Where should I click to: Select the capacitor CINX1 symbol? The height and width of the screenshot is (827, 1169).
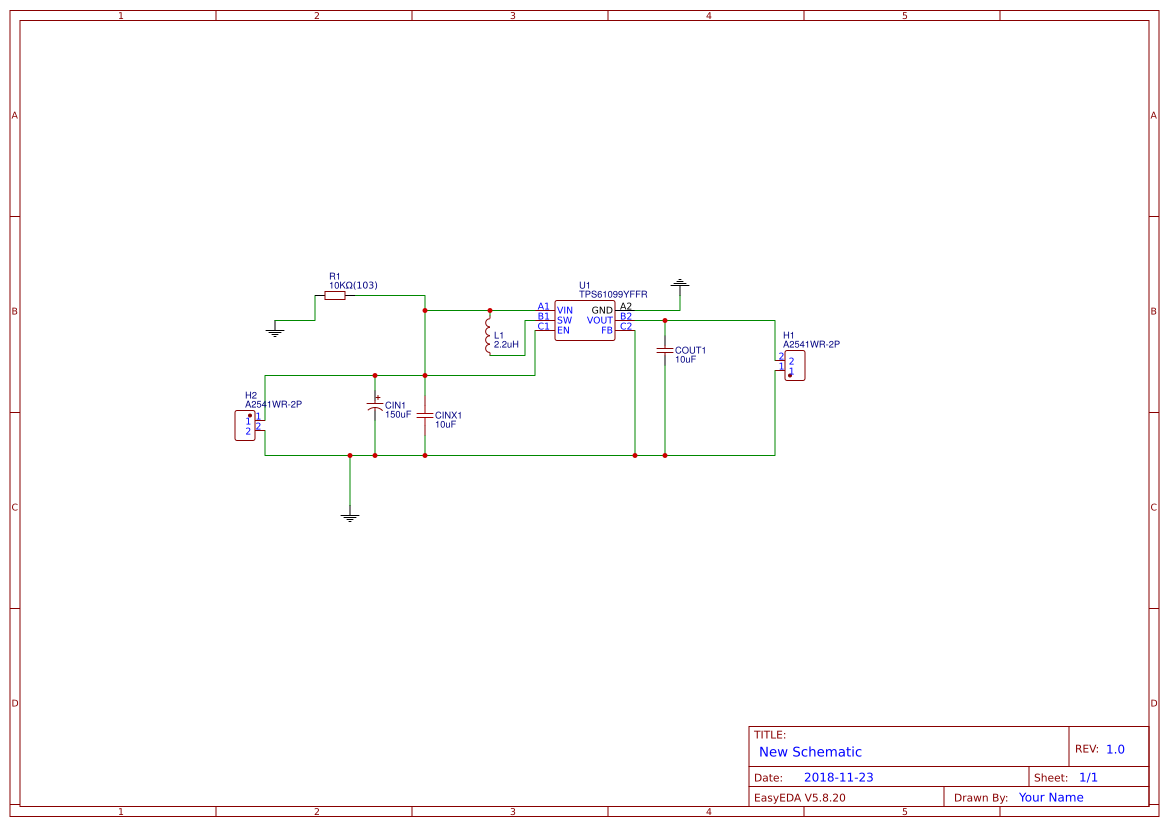(425, 413)
